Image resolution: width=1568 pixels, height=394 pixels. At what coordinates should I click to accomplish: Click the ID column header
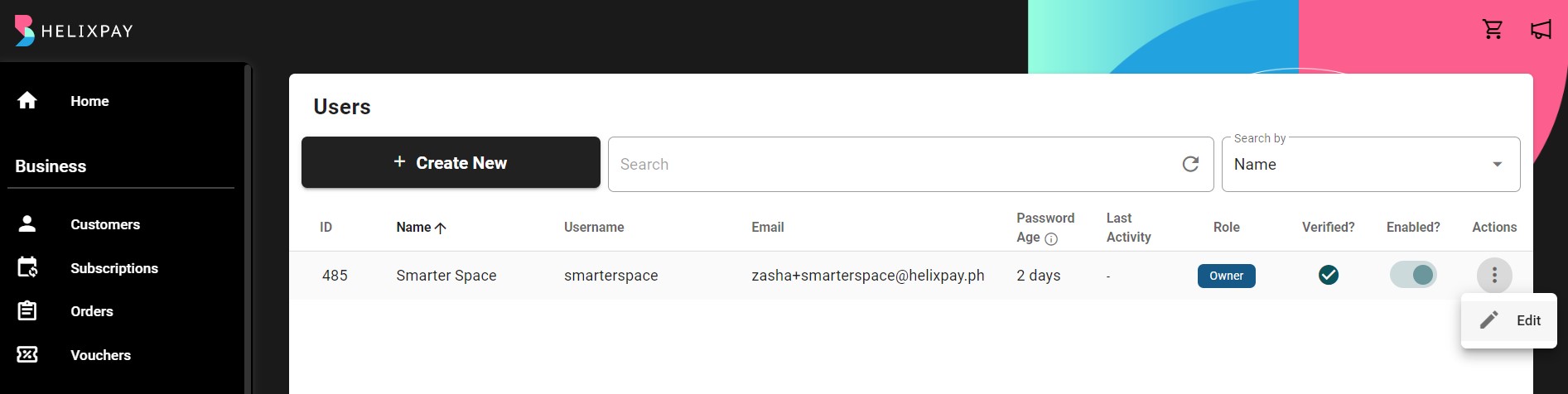pyautogui.click(x=326, y=227)
